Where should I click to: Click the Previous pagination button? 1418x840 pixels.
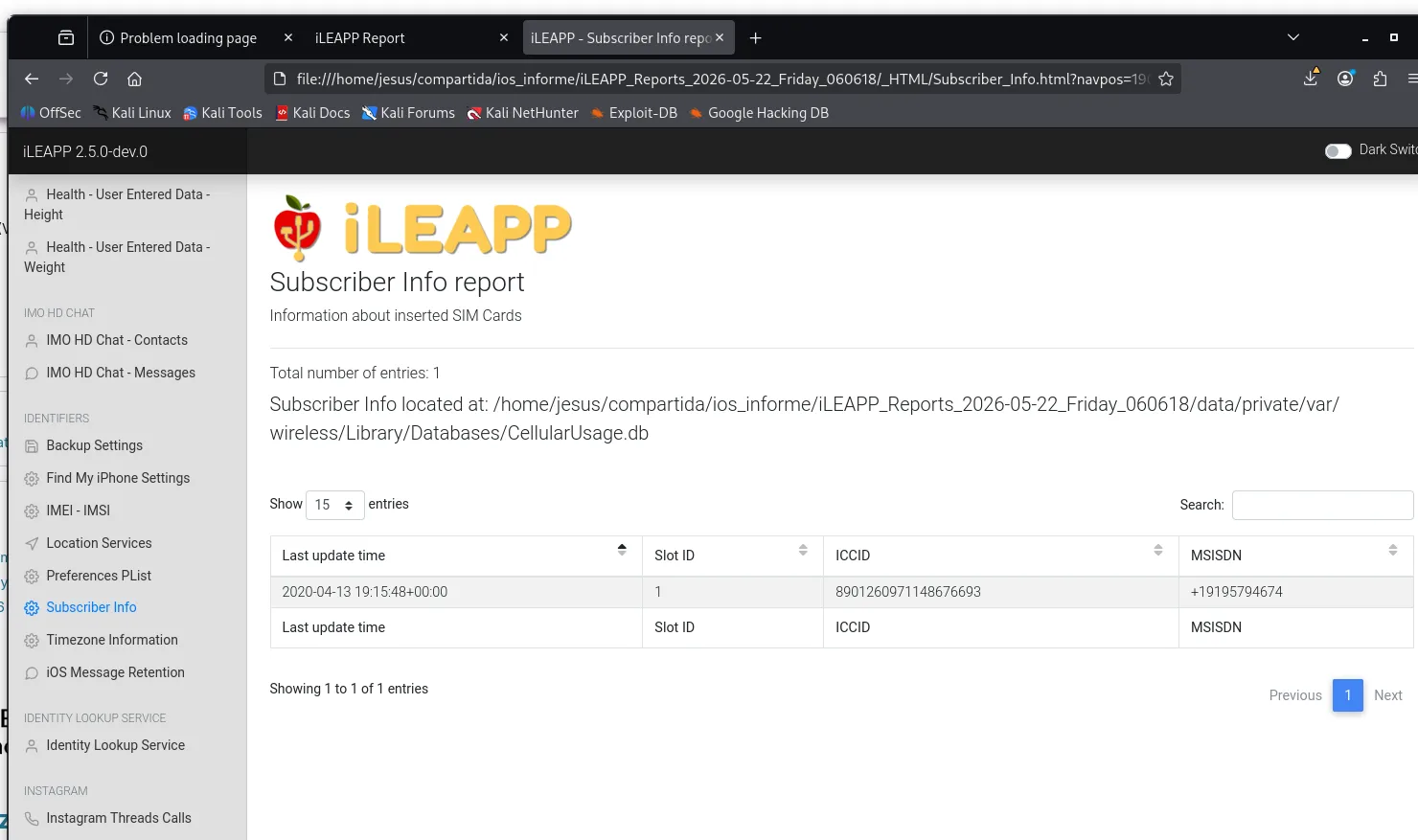1295,695
